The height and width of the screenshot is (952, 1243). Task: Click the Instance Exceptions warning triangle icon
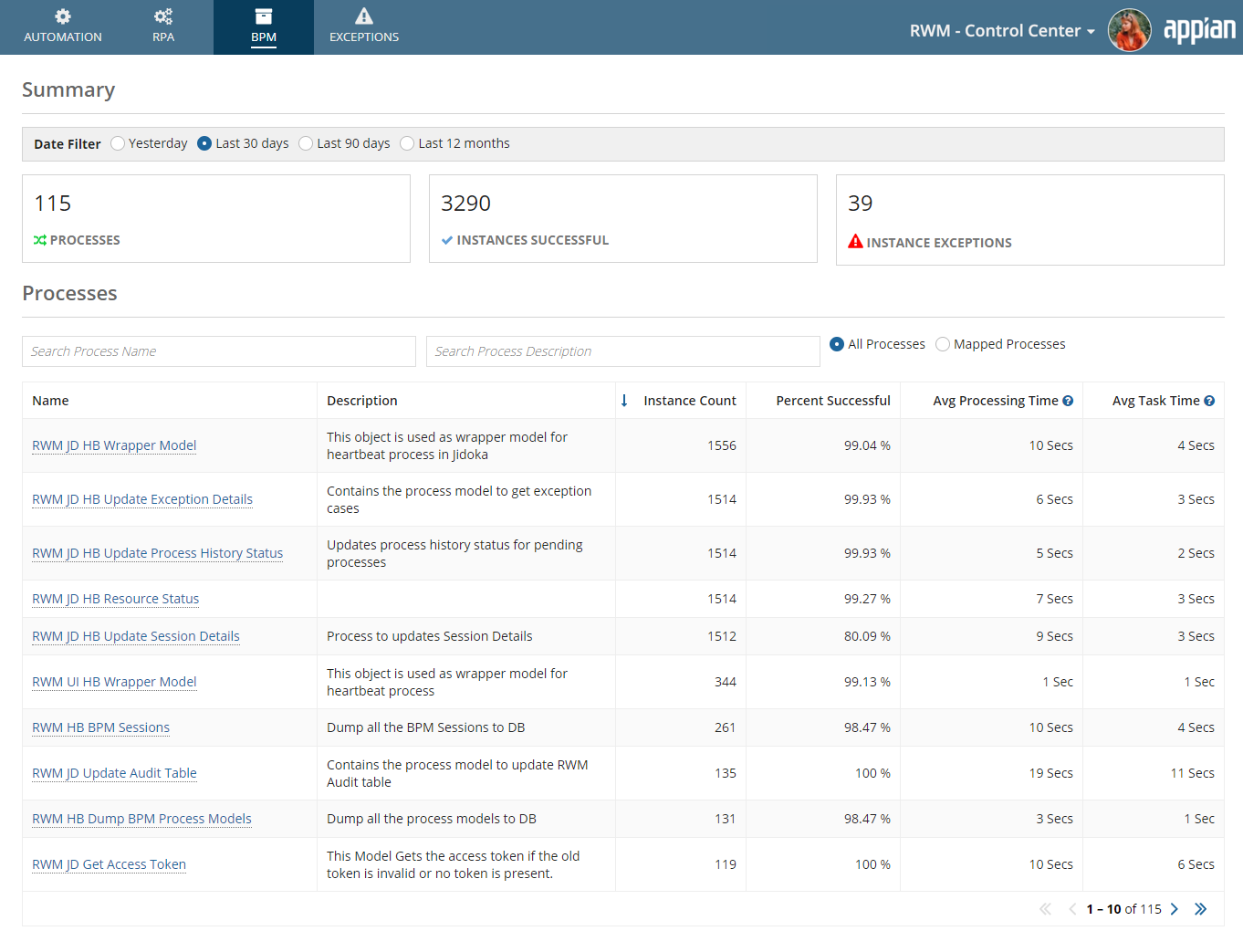click(x=855, y=242)
